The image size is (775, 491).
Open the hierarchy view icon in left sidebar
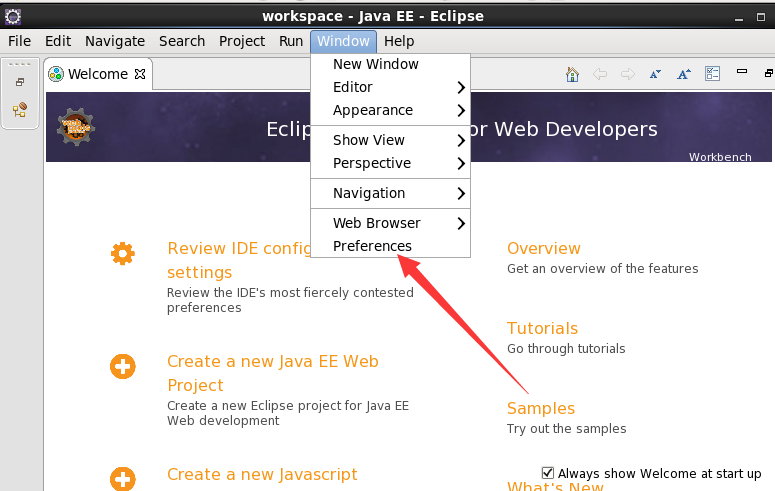(20, 109)
